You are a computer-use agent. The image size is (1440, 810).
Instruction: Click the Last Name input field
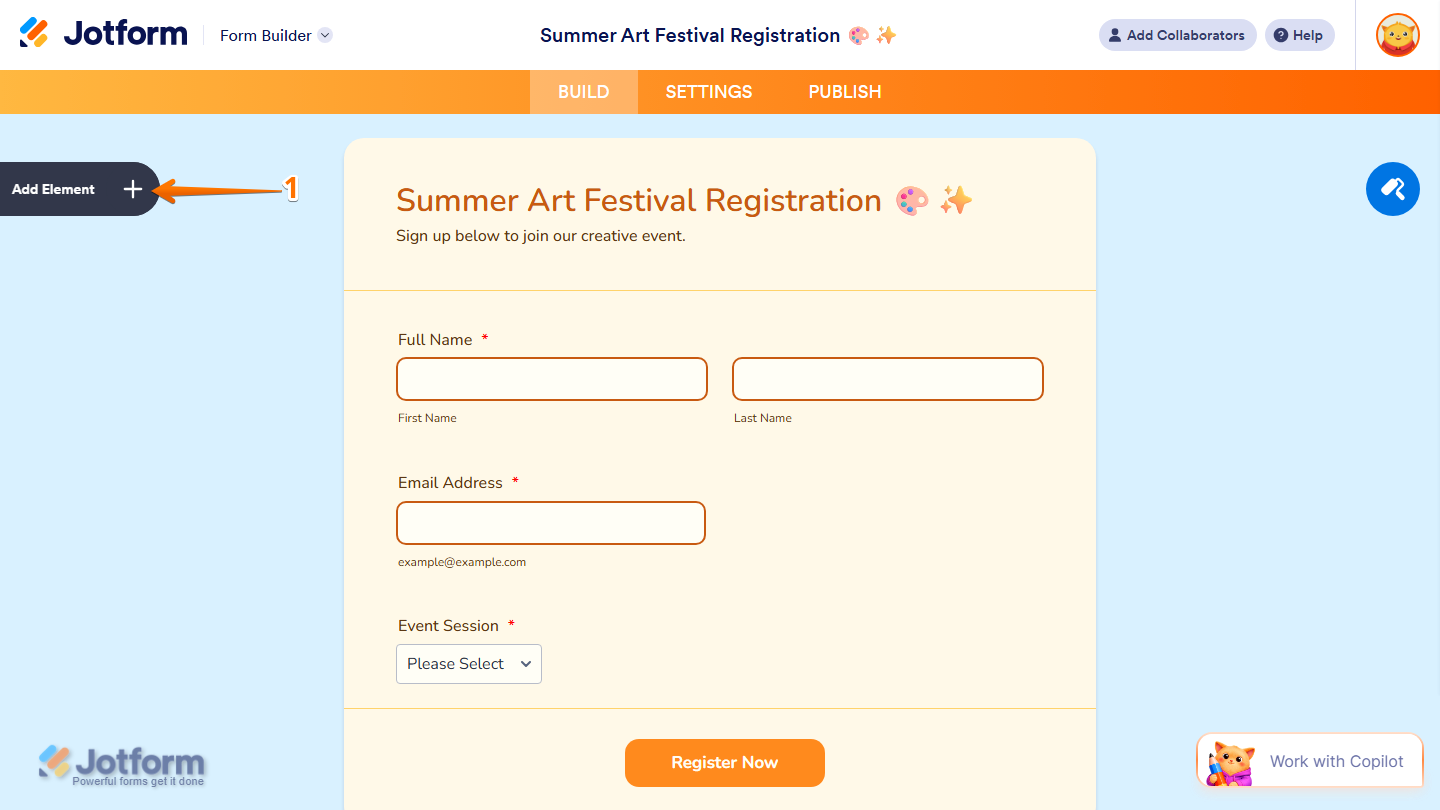[x=887, y=379]
